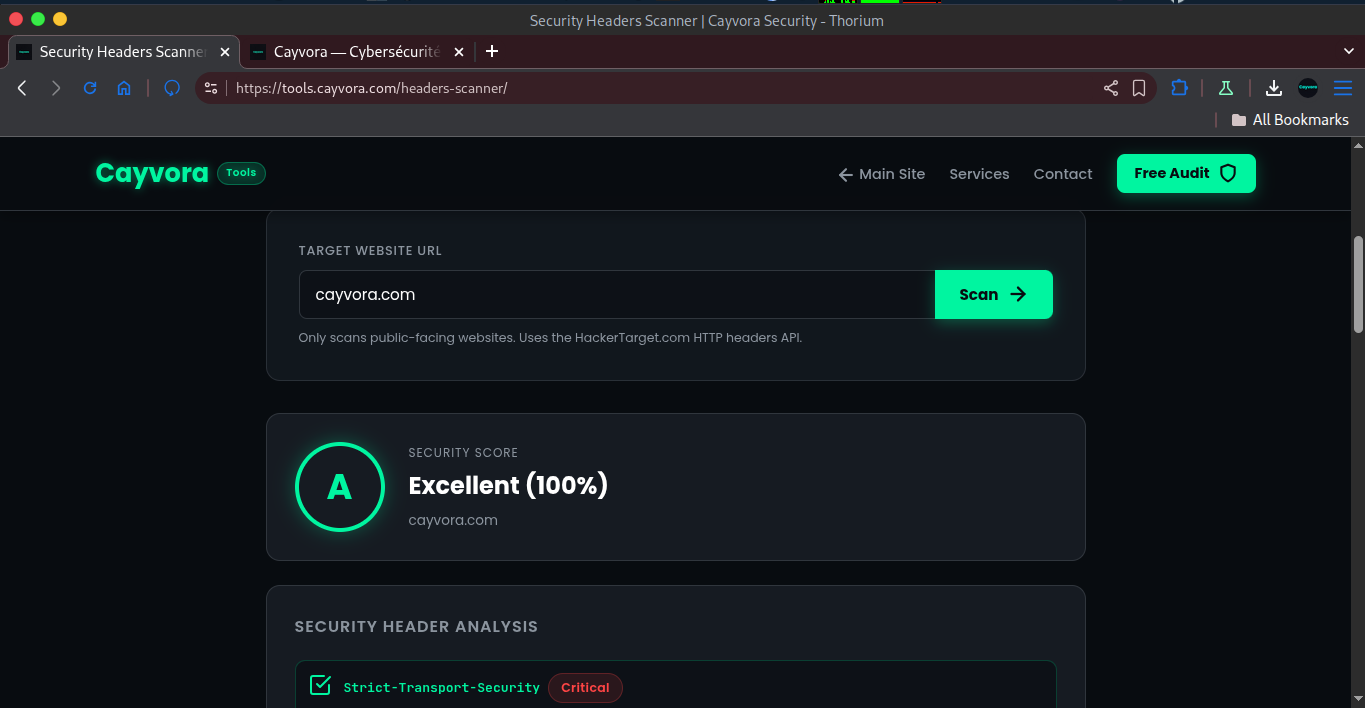1365x708 pixels.
Task: Switch to the Cayvora — Cybersécurité tab
Action: [357, 52]
